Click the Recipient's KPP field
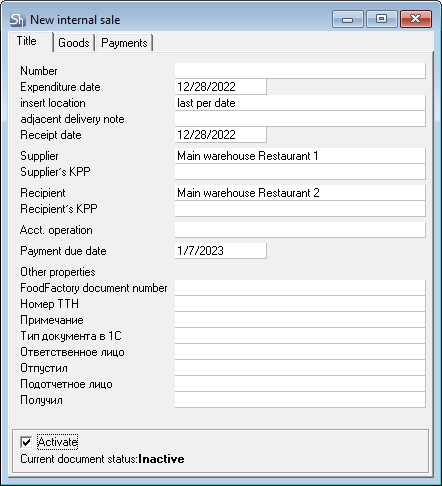The image size is (442, 486). coord(300,209)
